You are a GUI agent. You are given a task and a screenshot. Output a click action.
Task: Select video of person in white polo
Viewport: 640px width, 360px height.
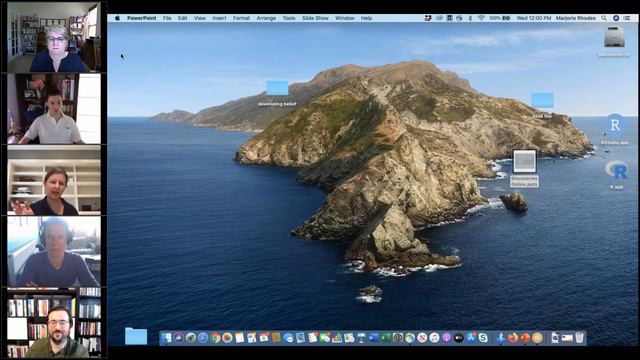tap(54, 109)
